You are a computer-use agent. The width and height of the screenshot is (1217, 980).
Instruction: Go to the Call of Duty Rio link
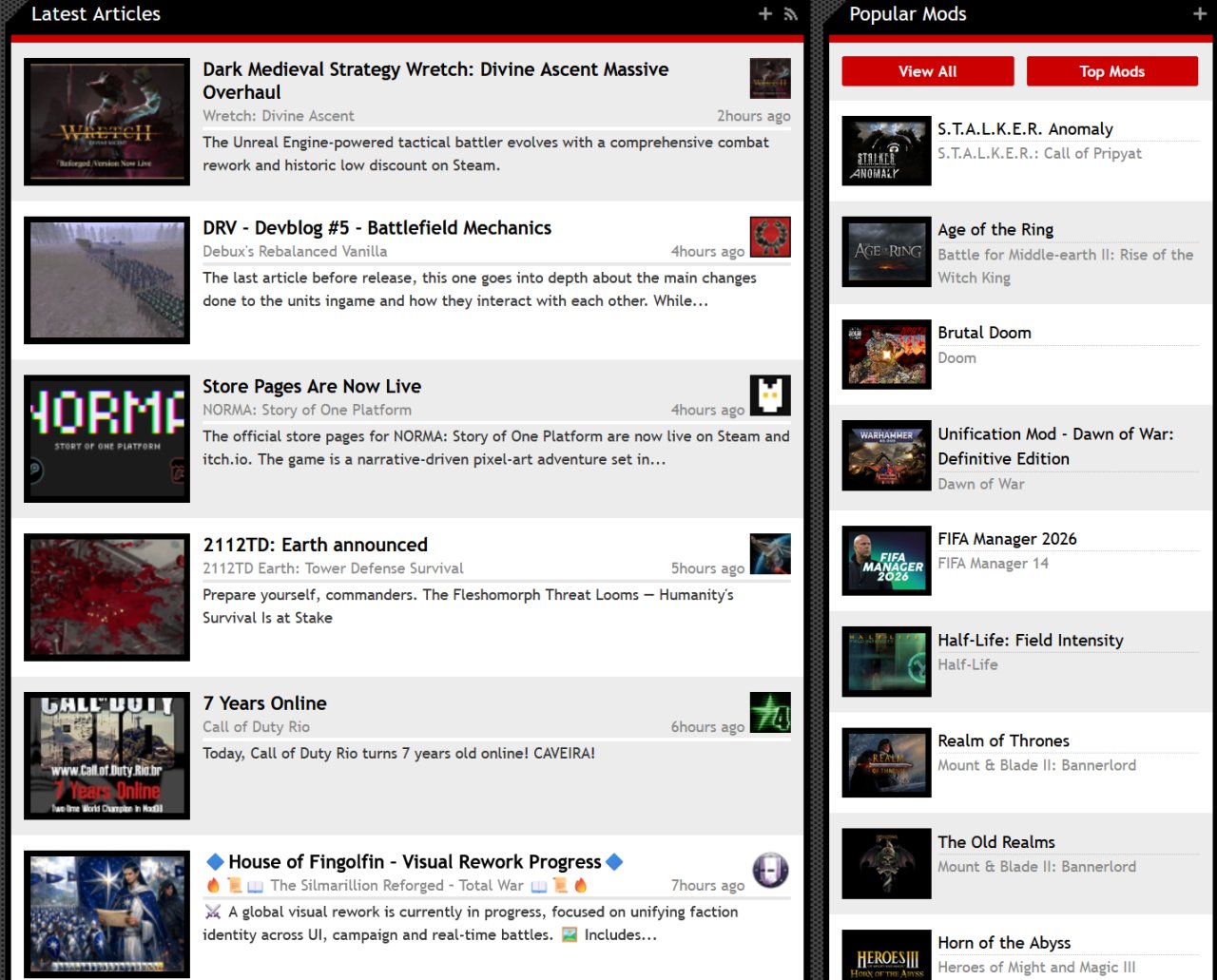[x=256, y=727]
